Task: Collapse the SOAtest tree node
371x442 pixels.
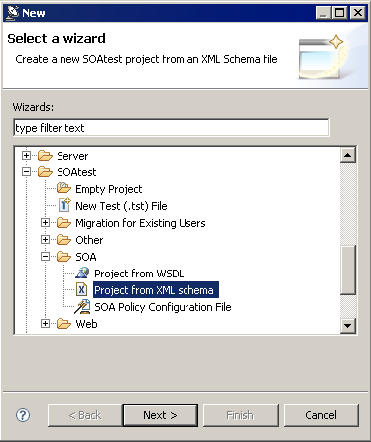Action: tap(26, 172)
